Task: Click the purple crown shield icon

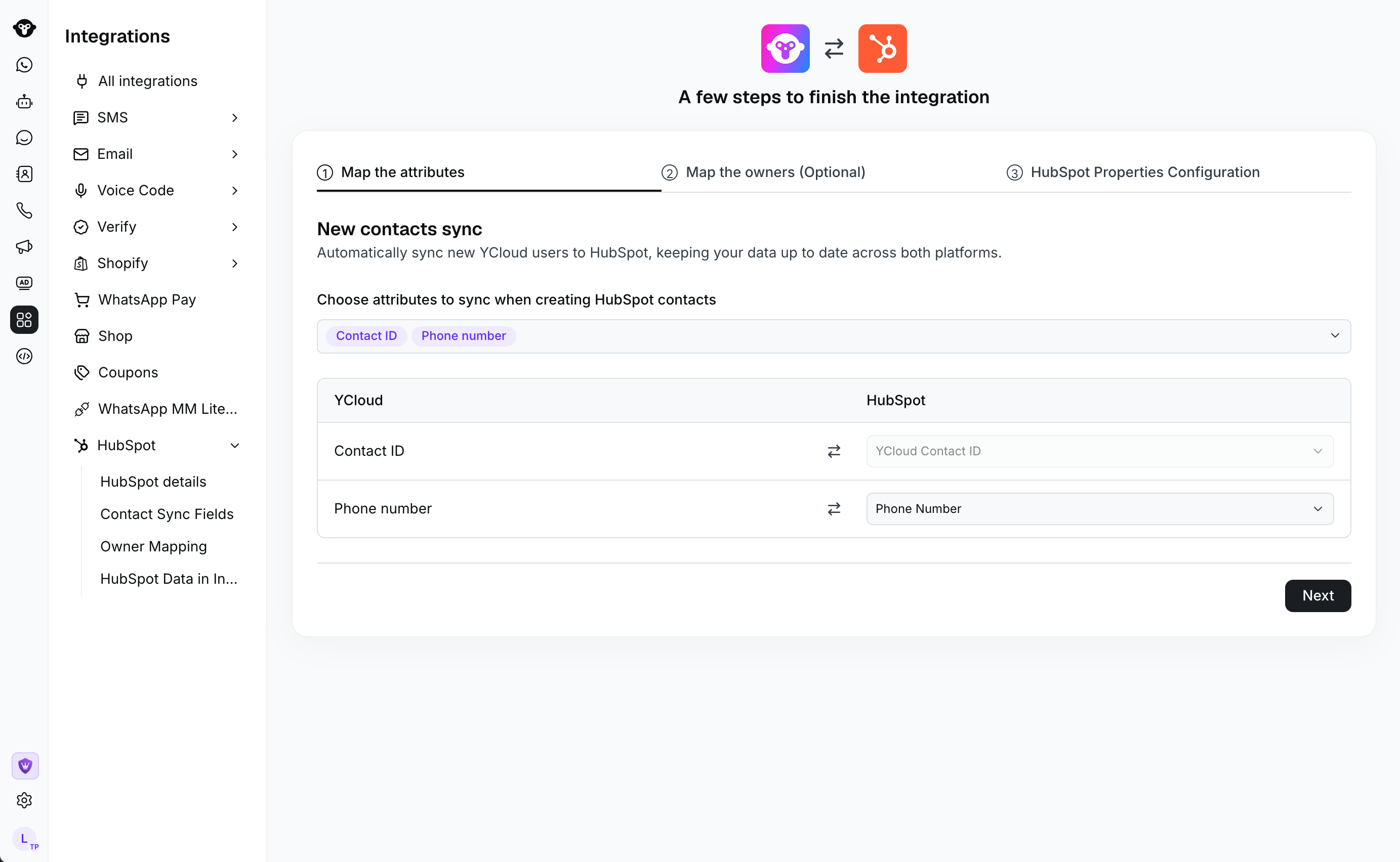Action: [x=25, y=766]
